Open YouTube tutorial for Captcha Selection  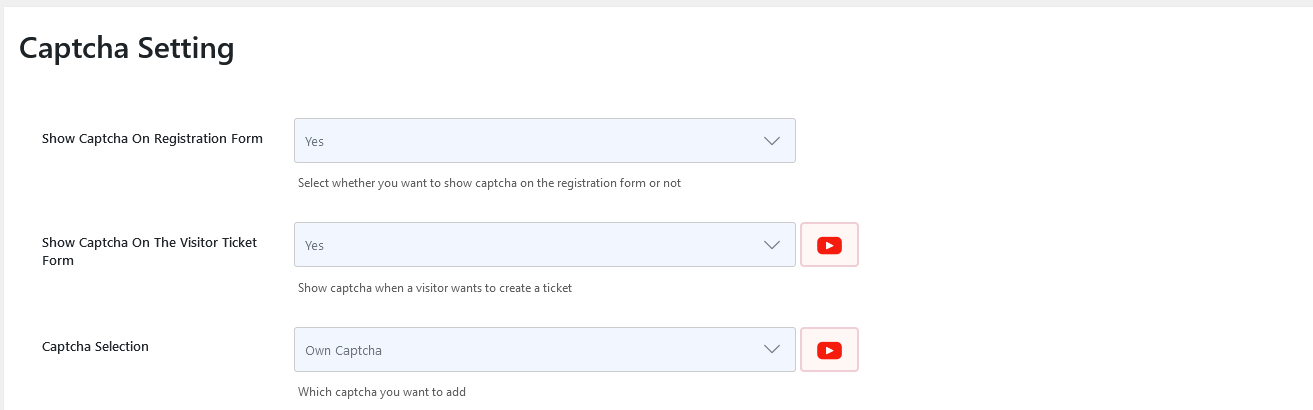coord(829,350)
